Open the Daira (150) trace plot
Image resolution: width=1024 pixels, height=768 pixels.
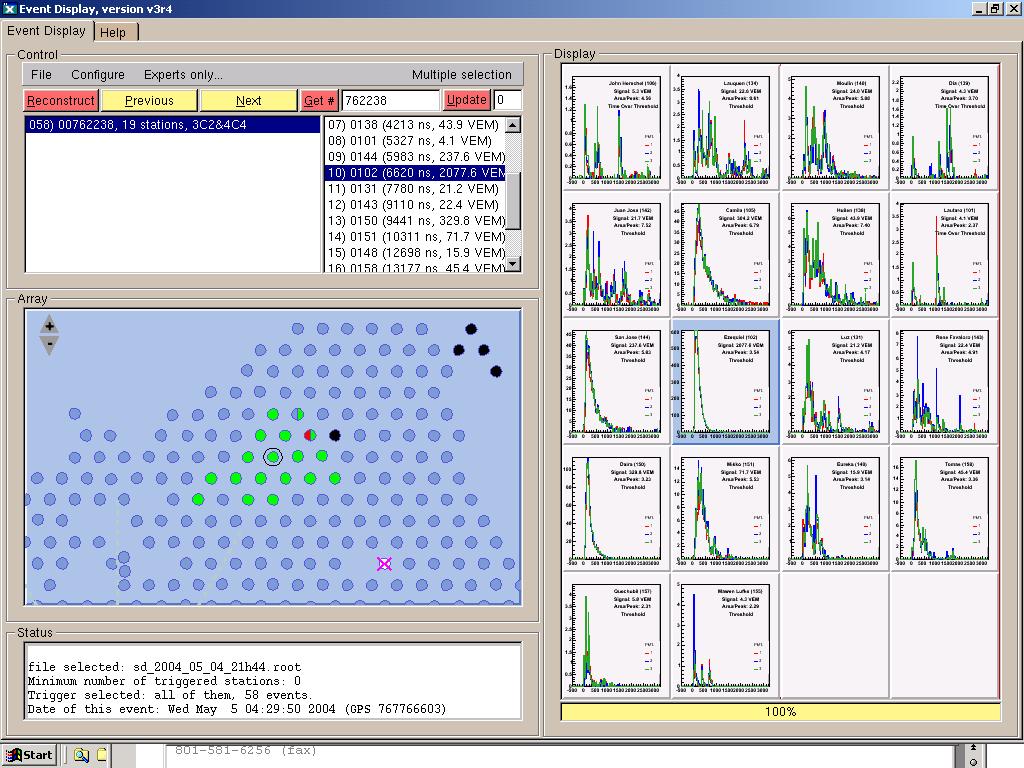tap(615, 508)
